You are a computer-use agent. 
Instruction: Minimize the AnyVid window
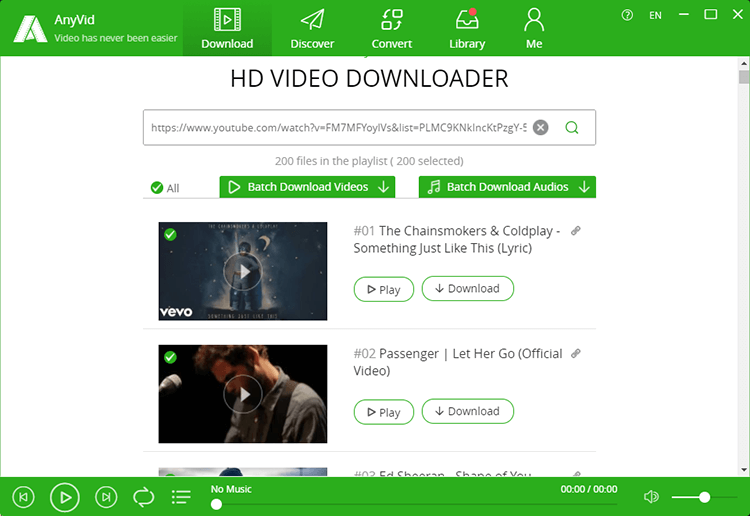(684, 15)
